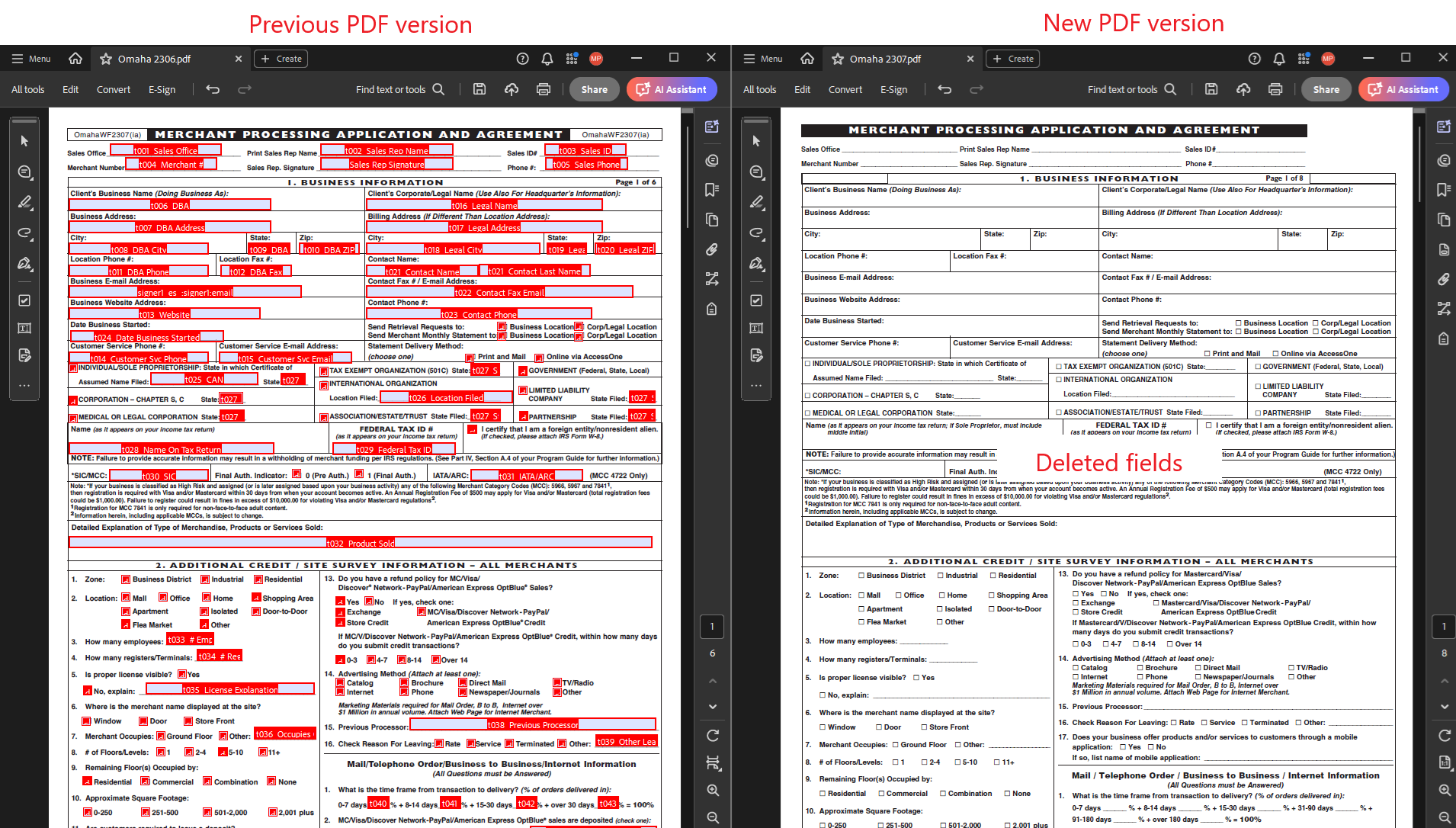
Task: Open attachments paperclip in left window's right rail
Action: click(x=712, y=249)
